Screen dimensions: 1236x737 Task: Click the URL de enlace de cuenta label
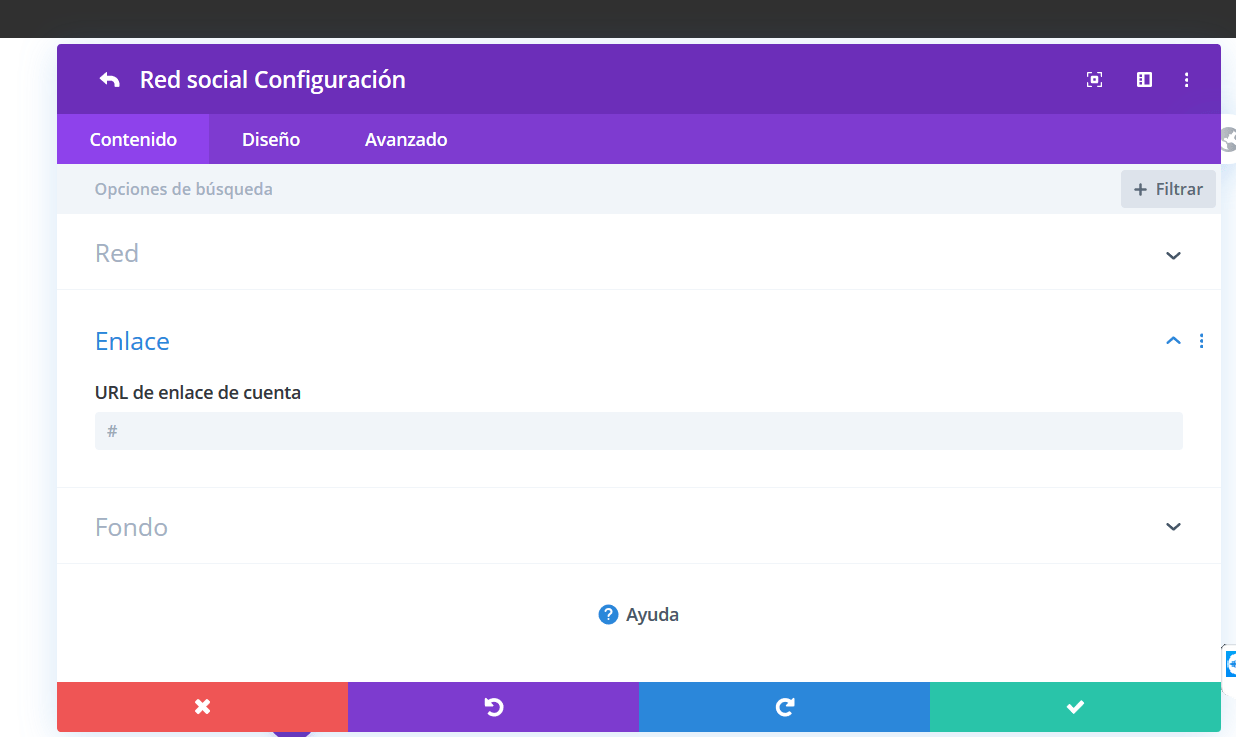tap(198, 393)
